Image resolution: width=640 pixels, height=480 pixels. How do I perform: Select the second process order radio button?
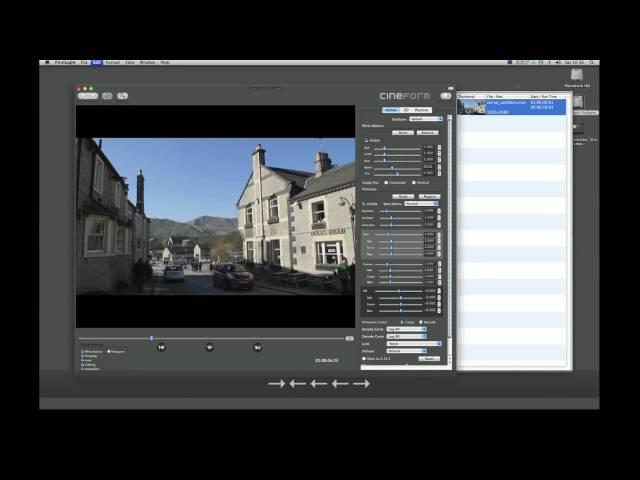coord(421,322)
